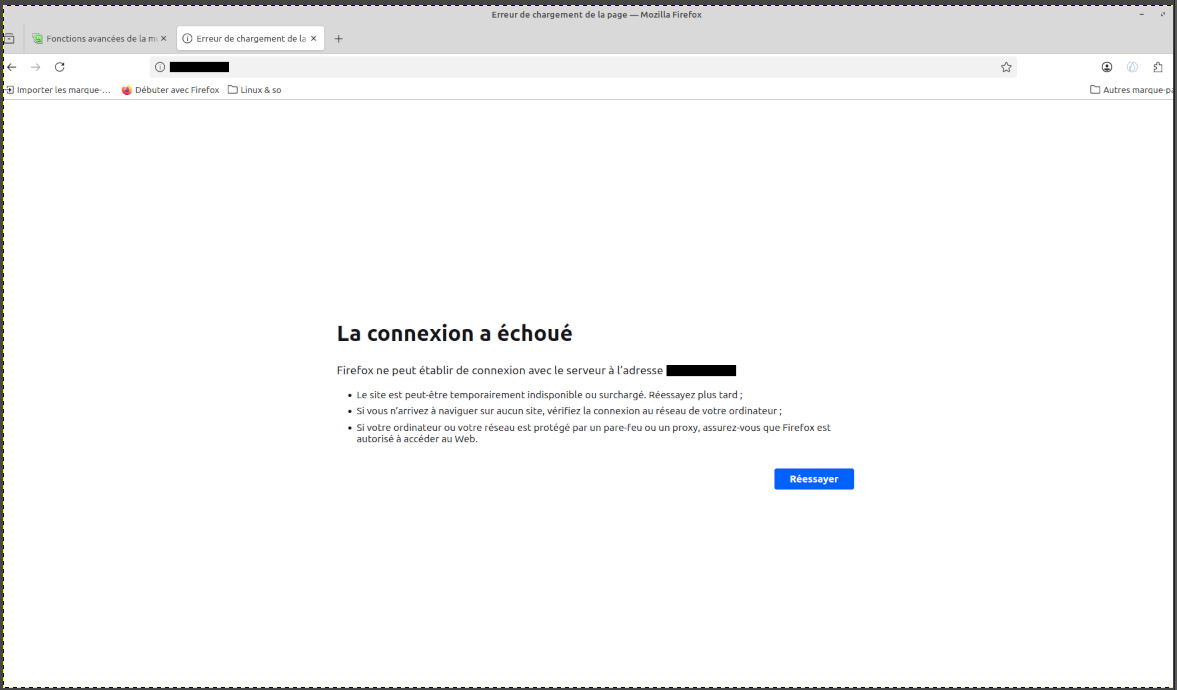Image resolution: width=1177 pixels, height=690 pixels.
Task: Open a new tab with the plus button
Action: click(338, 39)
